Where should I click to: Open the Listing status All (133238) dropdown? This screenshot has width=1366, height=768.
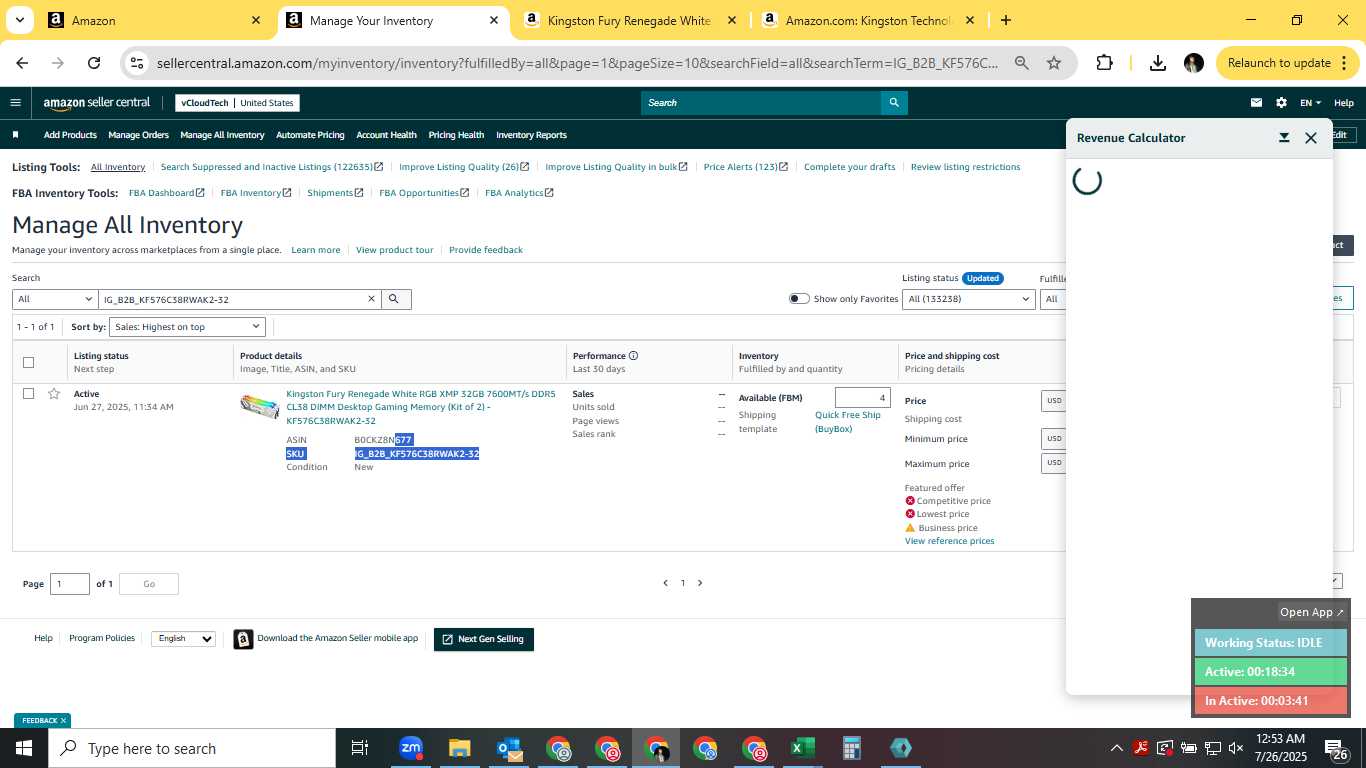click(x=968, y=299)
